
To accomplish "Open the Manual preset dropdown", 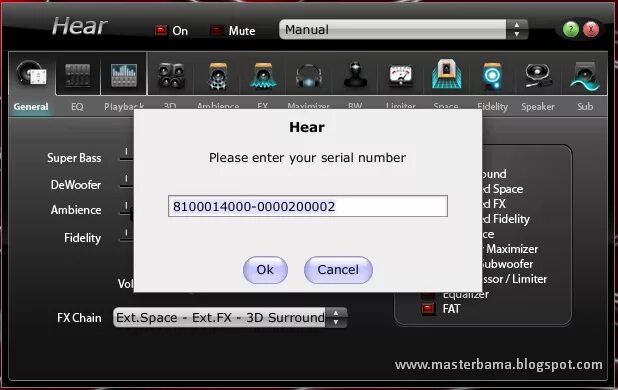I will point(403,29).
